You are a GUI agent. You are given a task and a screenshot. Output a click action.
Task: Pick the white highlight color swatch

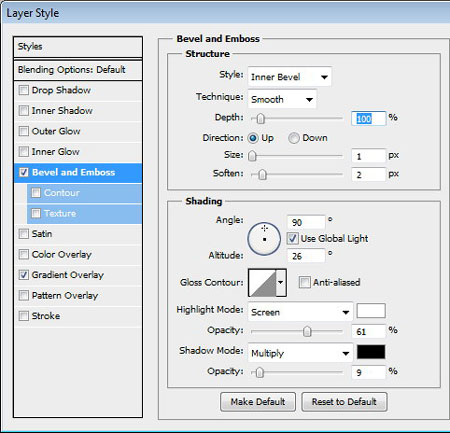click(x=371, y=311)
